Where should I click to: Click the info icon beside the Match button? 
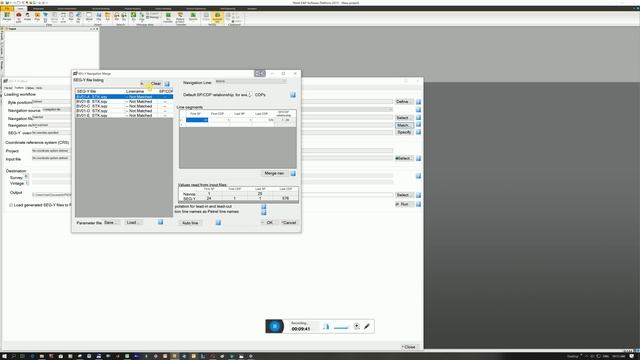coord(418,125)
